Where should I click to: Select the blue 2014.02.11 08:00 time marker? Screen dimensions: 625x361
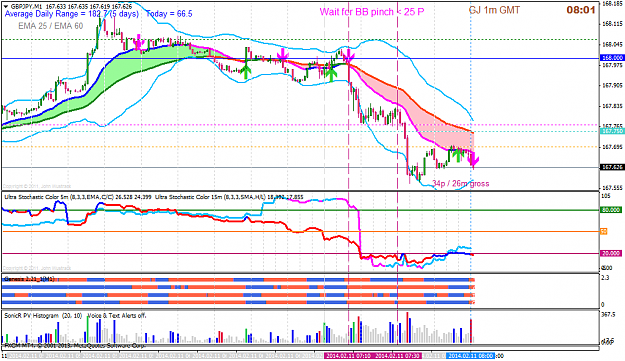point(471,356)
